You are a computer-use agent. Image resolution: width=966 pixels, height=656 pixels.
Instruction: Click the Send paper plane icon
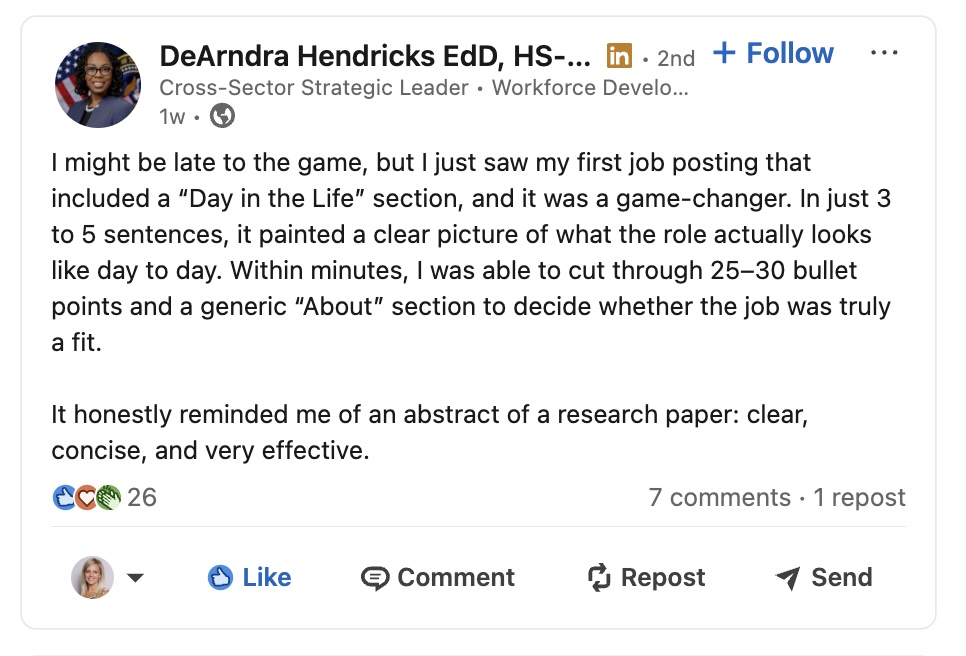(788, 578)
